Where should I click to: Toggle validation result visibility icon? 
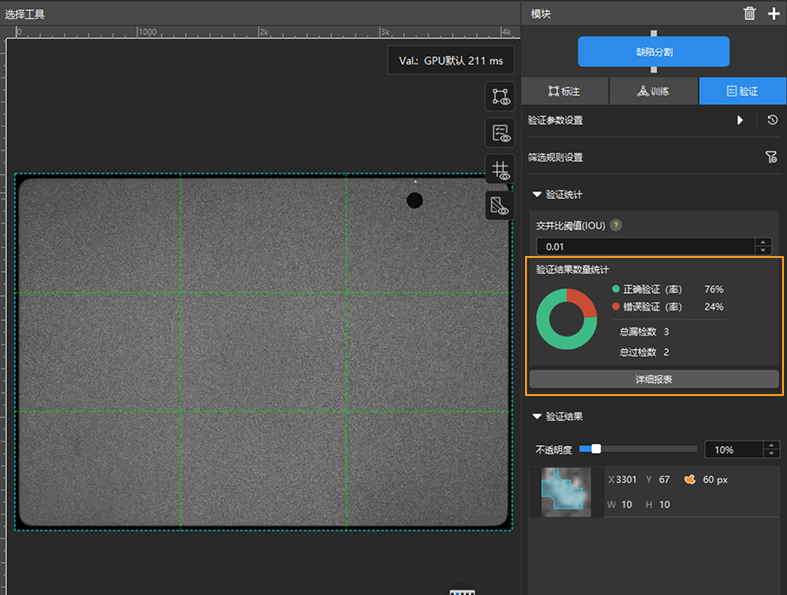click(500, 133)
